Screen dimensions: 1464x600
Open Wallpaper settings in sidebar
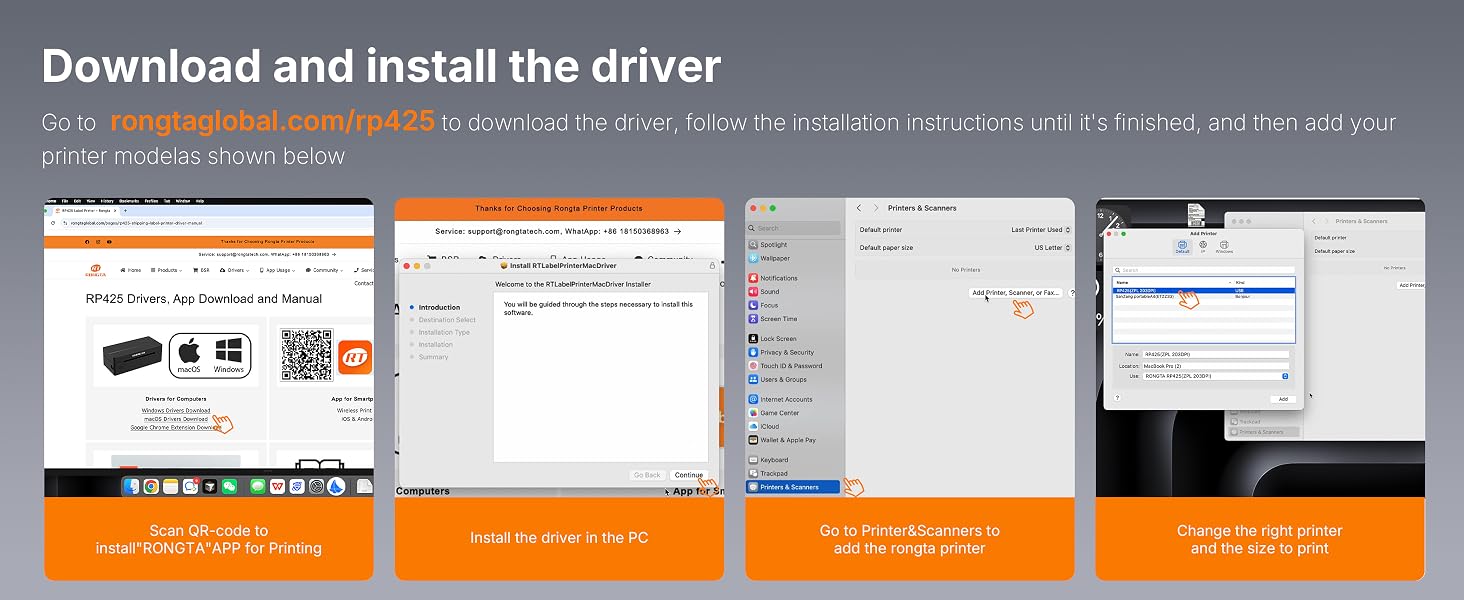(768, 258)
